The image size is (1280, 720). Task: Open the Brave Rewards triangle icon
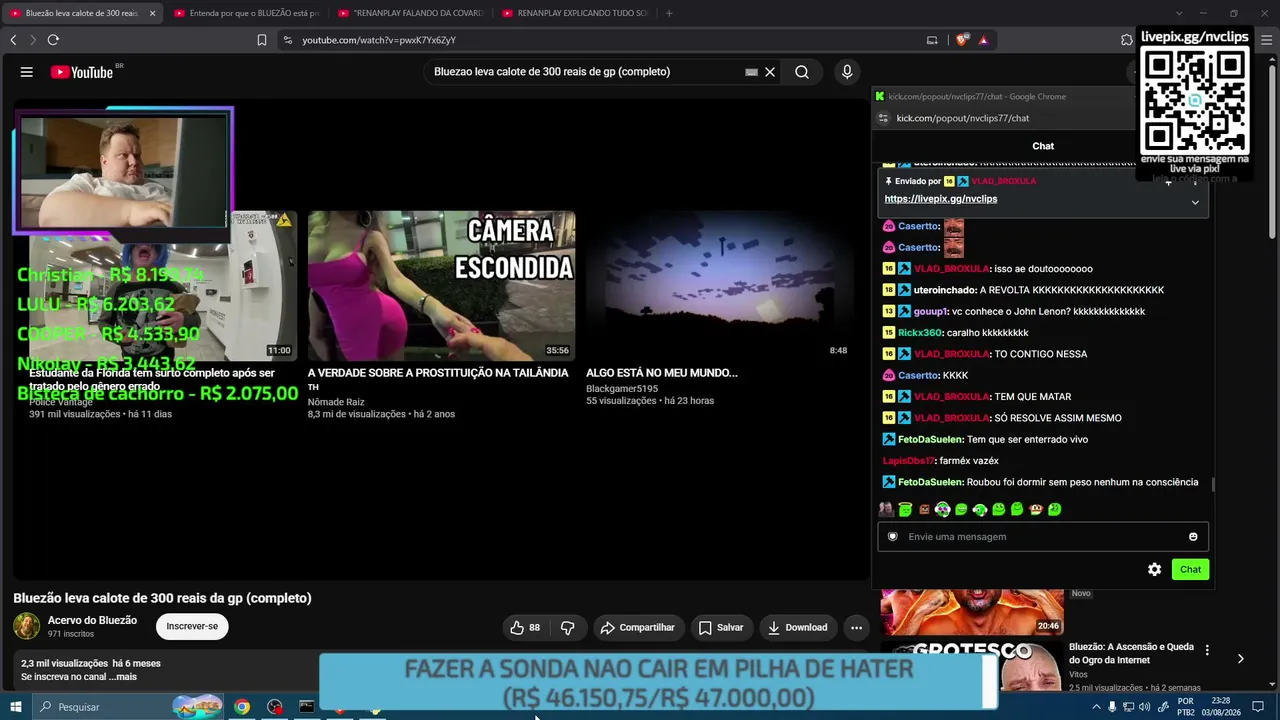983,40
